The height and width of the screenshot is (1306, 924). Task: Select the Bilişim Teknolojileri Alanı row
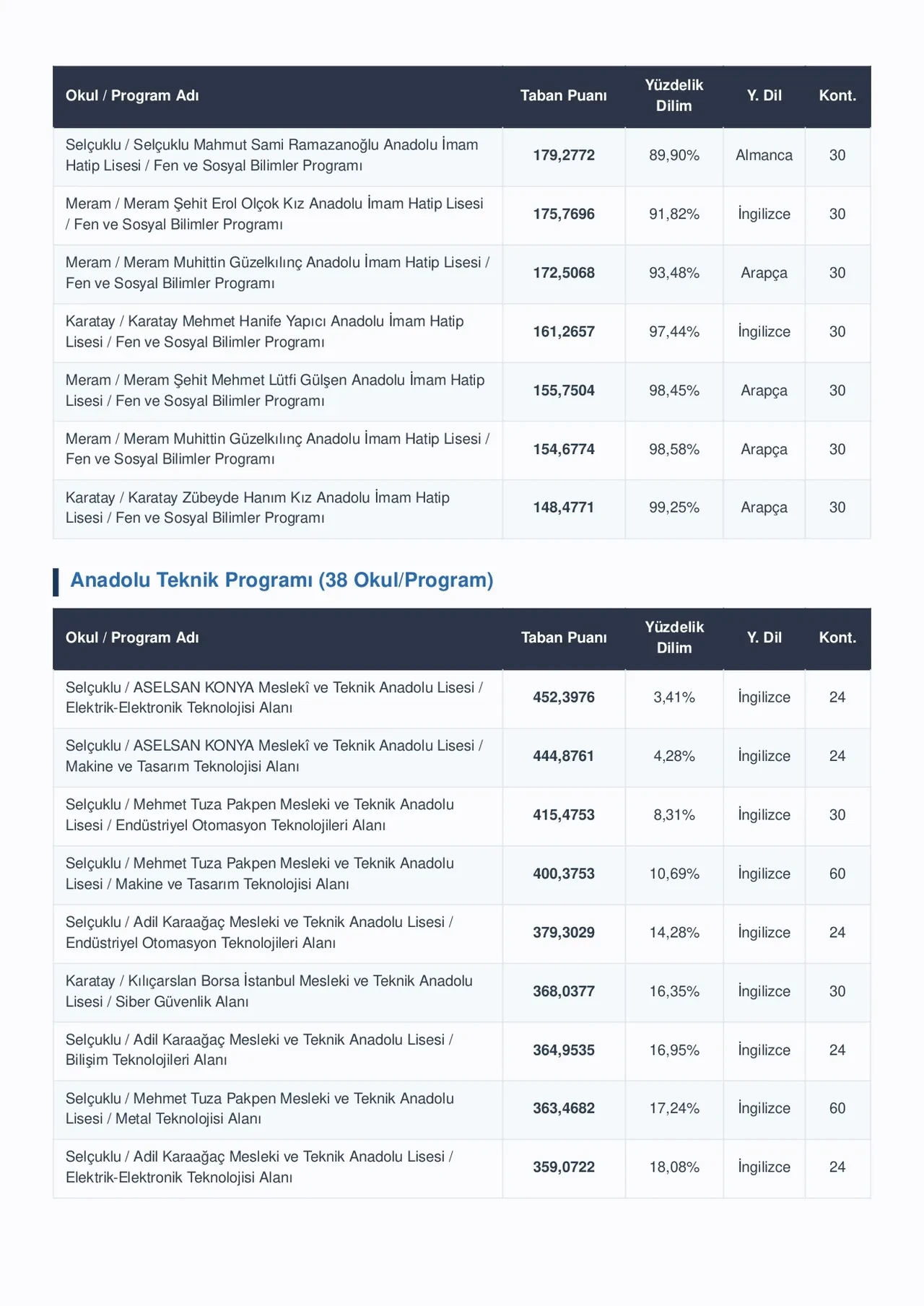tap(462, 1050)
